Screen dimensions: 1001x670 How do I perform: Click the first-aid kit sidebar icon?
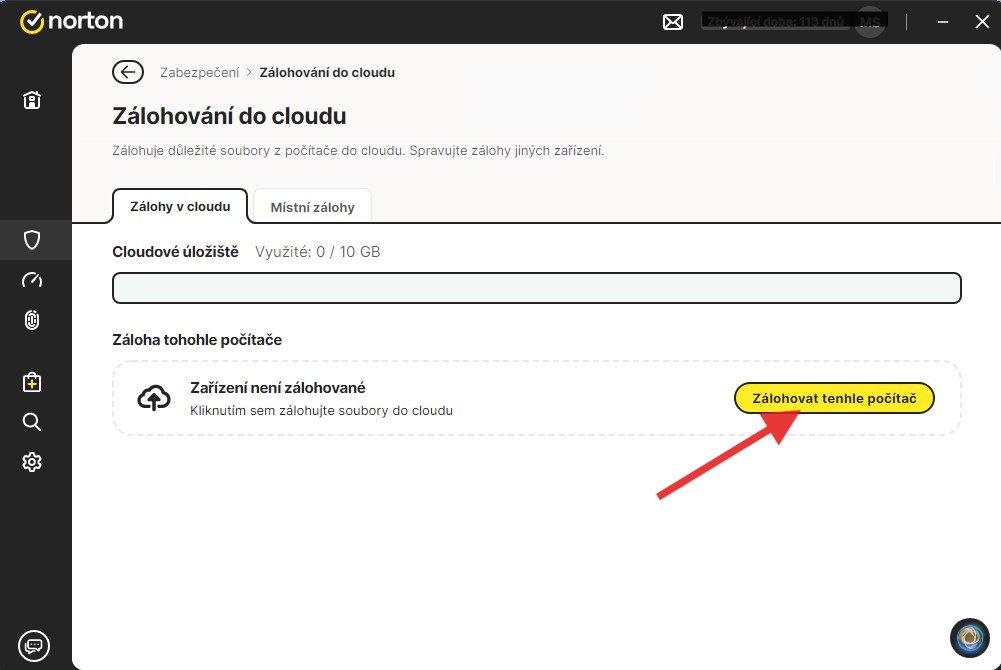coord(32,382)
